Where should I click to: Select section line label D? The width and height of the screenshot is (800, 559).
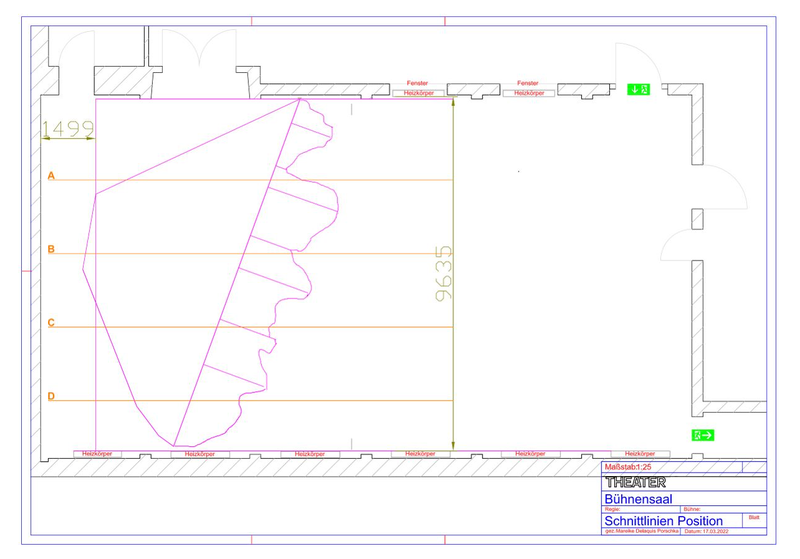(51, 396)
